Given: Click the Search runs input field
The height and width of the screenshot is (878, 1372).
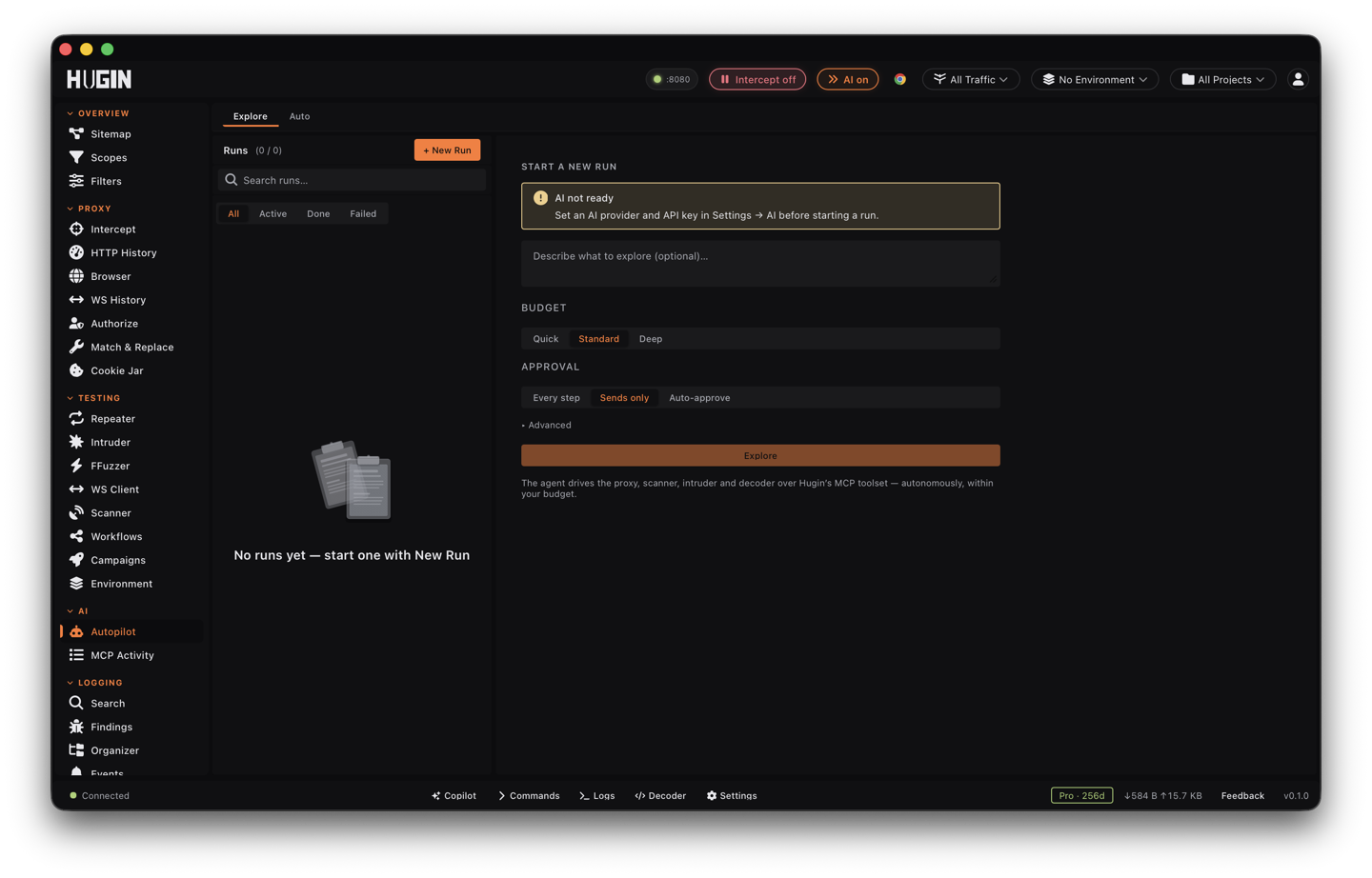Looking at the screenshot, I should click(352, 180).
